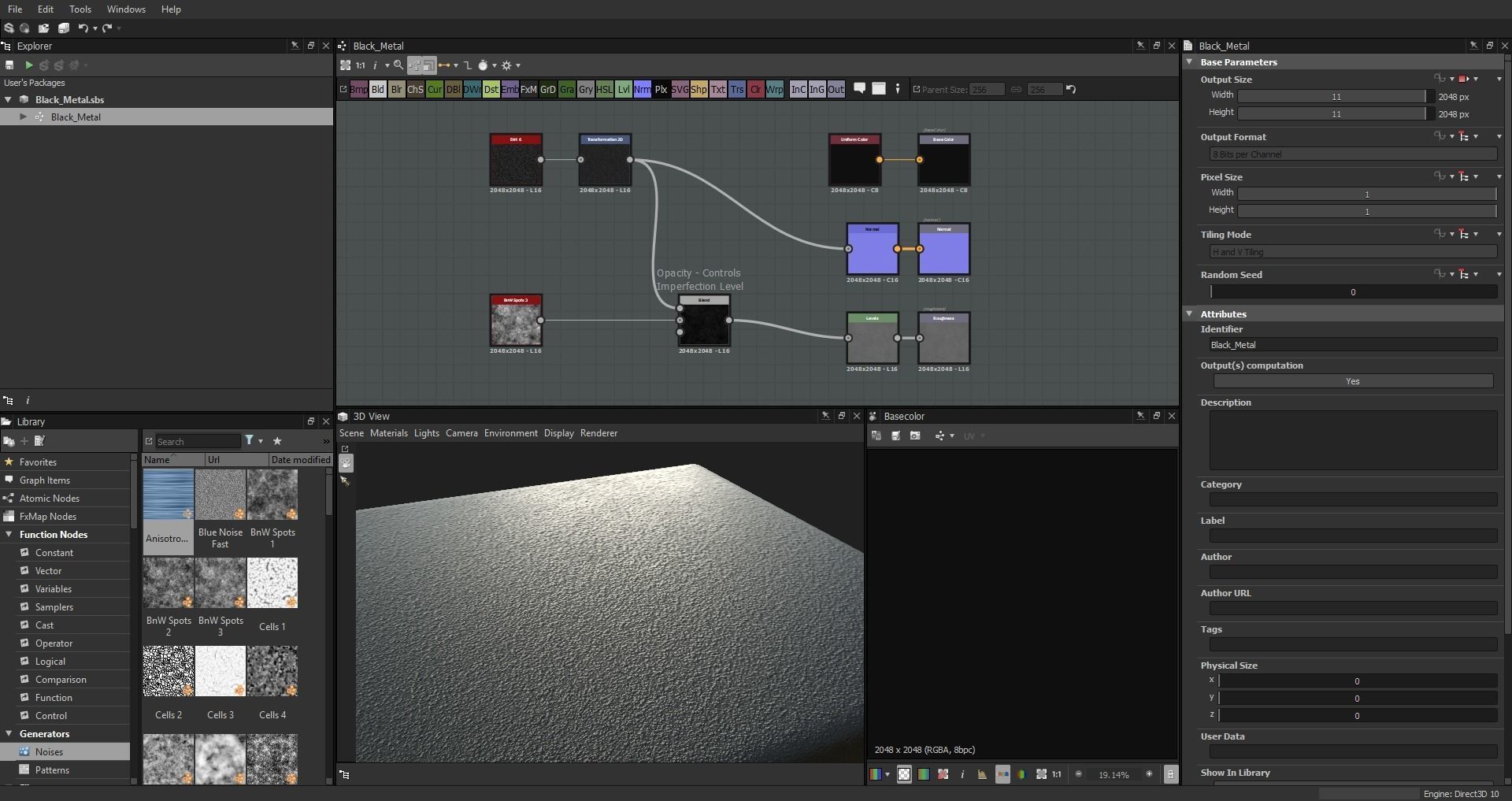Add a Levels node via Lvl shortcut
1512x801 pixels.
[x=624, y=90]
